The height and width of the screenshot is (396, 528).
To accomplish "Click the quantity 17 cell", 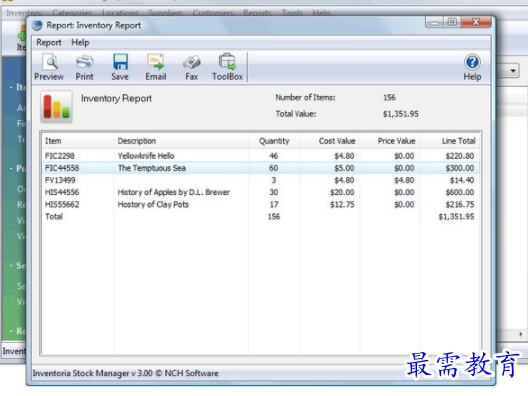I will click(274, 204).
